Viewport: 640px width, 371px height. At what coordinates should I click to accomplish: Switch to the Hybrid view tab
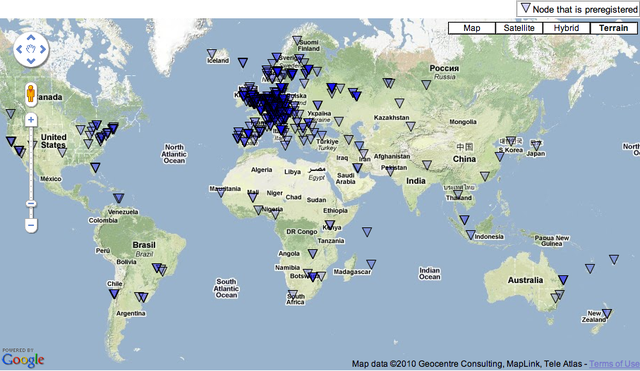(x=566, y=28)
